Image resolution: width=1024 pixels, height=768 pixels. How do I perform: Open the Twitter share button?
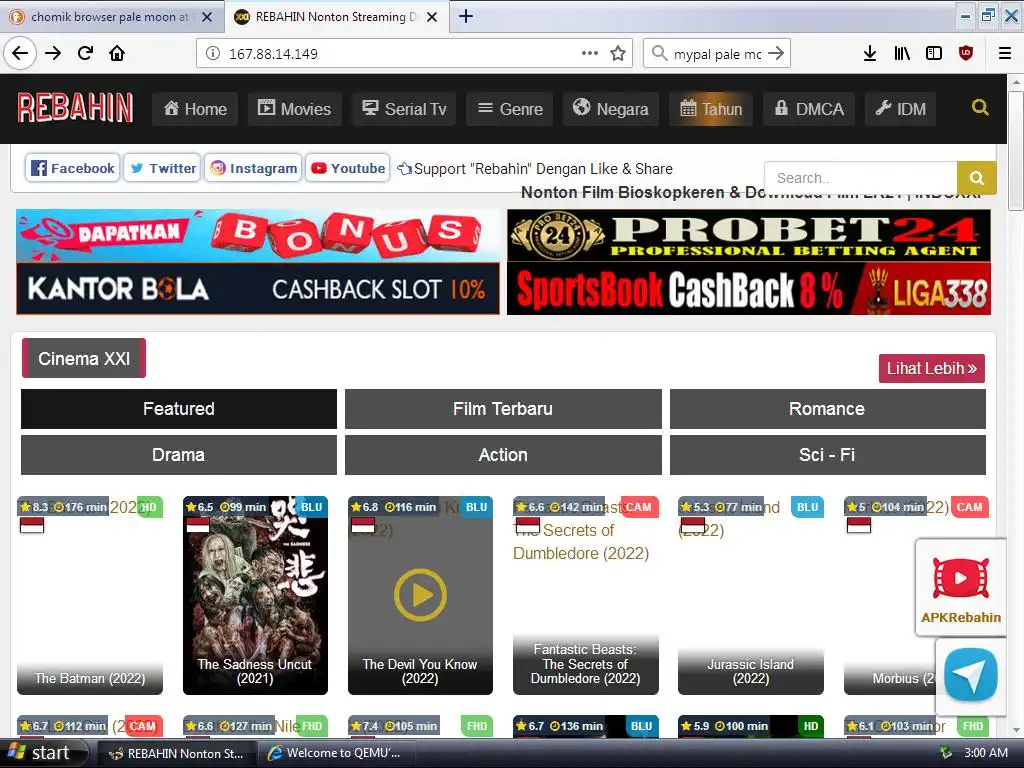pyautogui.click(x=162, y=168)
